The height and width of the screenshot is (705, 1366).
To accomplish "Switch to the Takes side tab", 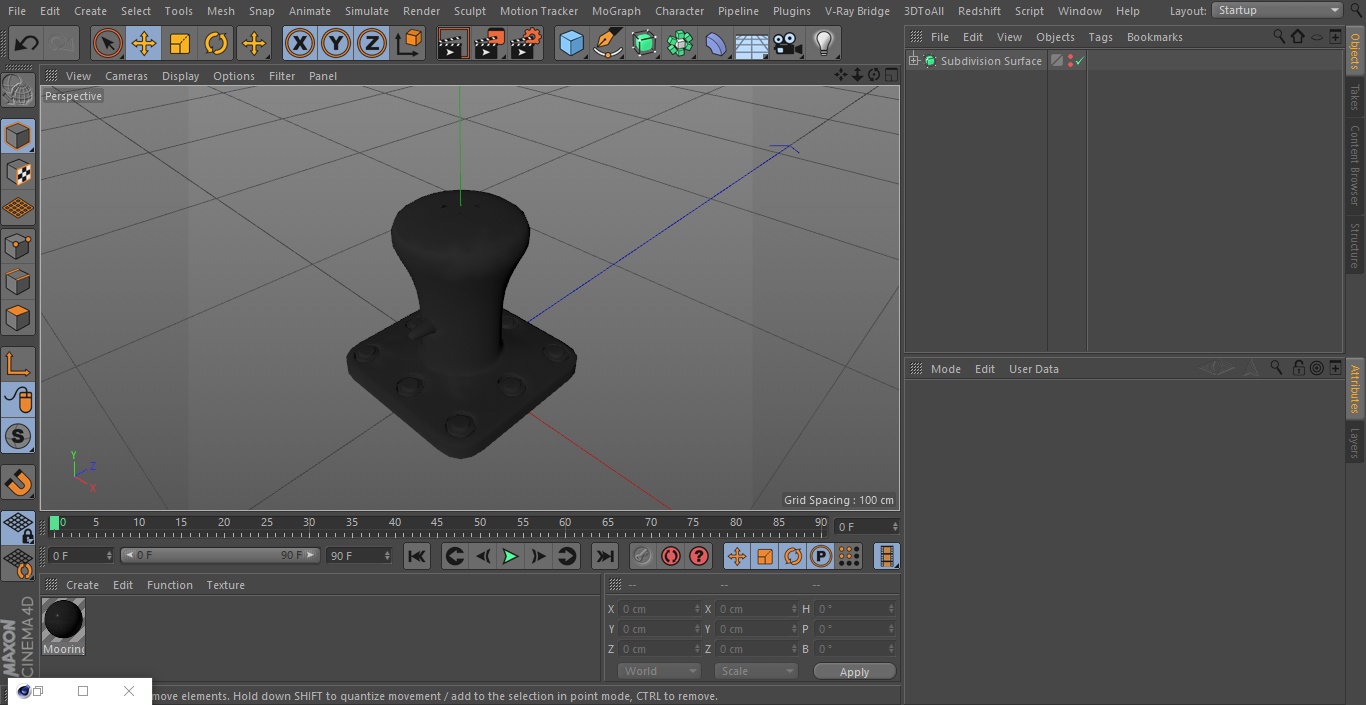I will tap(1355, 97).
